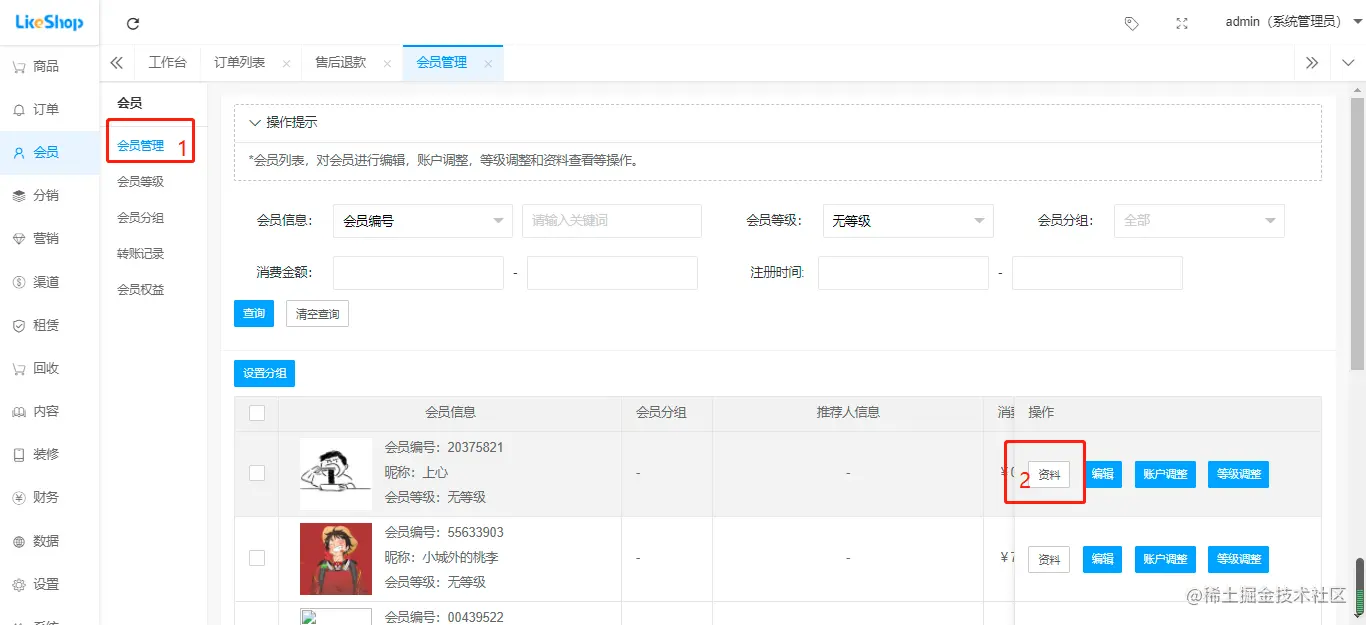Click avatar of member 55633903
Image resolution: width=1366 pixels, height=625 pixels.
[336, 559]
